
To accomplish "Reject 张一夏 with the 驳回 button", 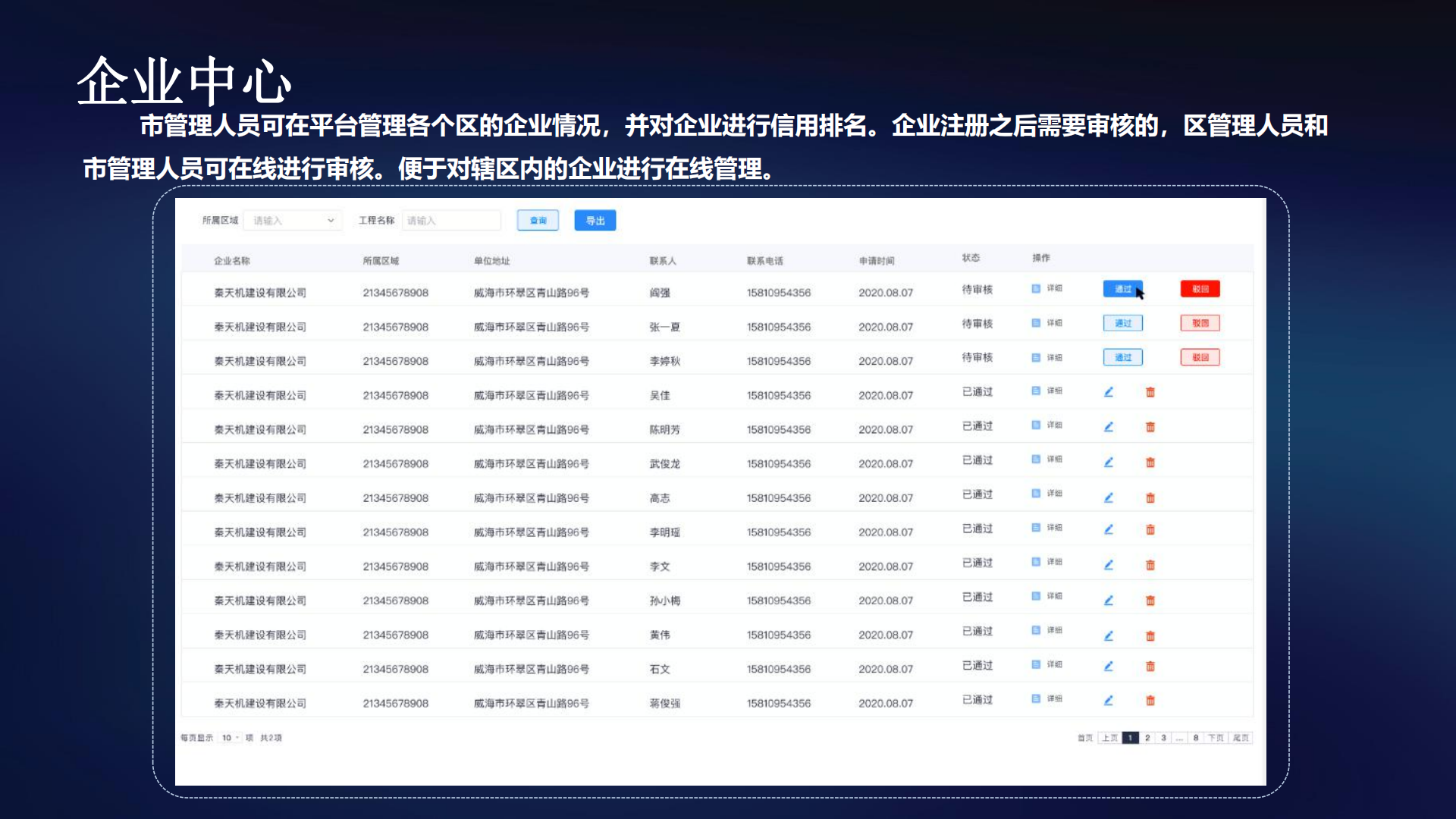I will [x=1200, y=323].
